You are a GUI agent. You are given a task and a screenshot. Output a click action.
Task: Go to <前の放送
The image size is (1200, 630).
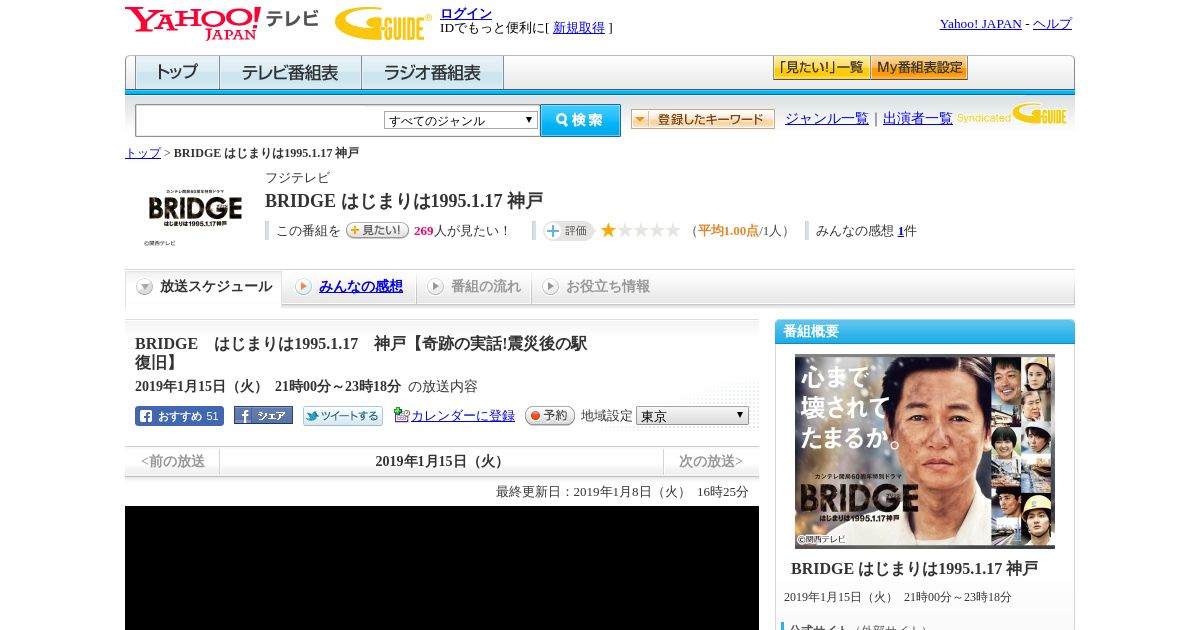tap(173, 462)
